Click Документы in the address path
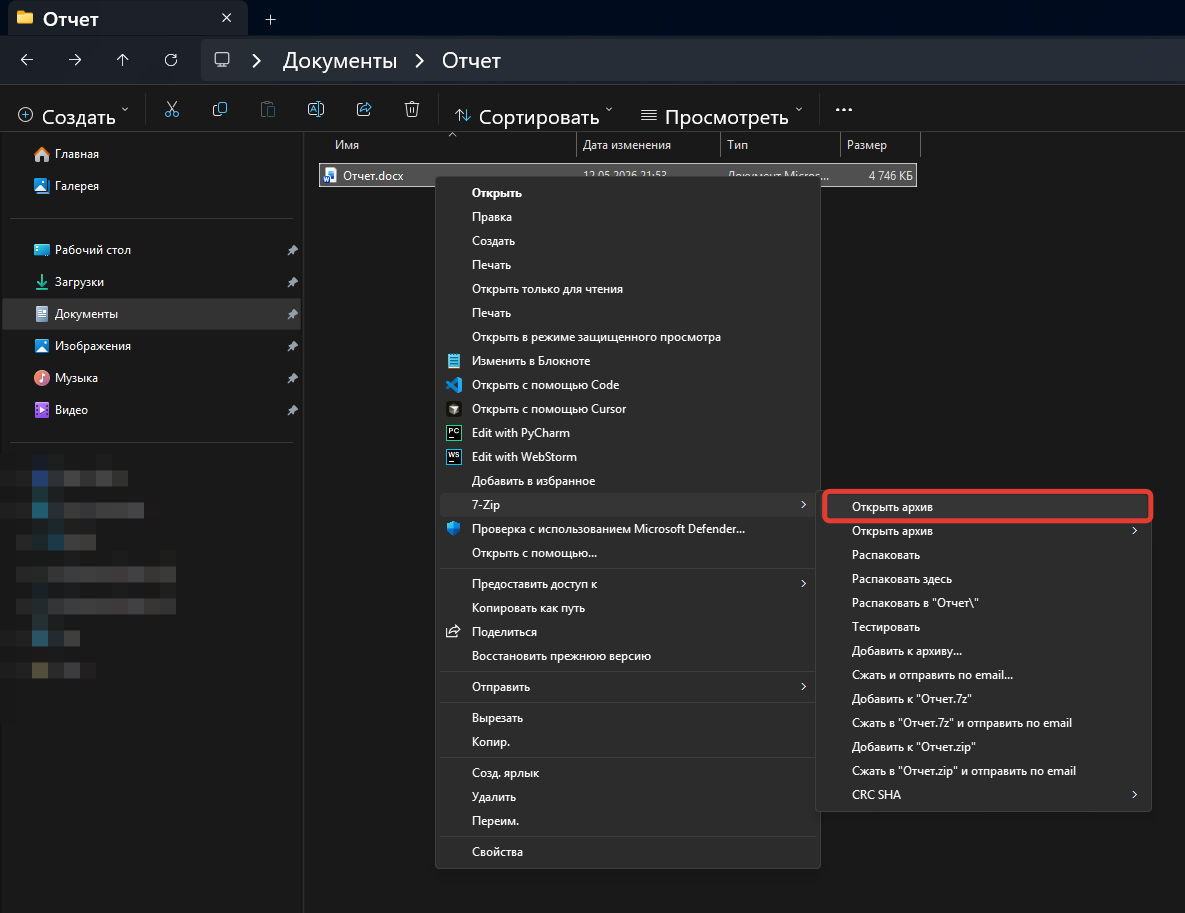Image resolution: width=1185 pixels, height=913 pixels. tap(339, 60)
